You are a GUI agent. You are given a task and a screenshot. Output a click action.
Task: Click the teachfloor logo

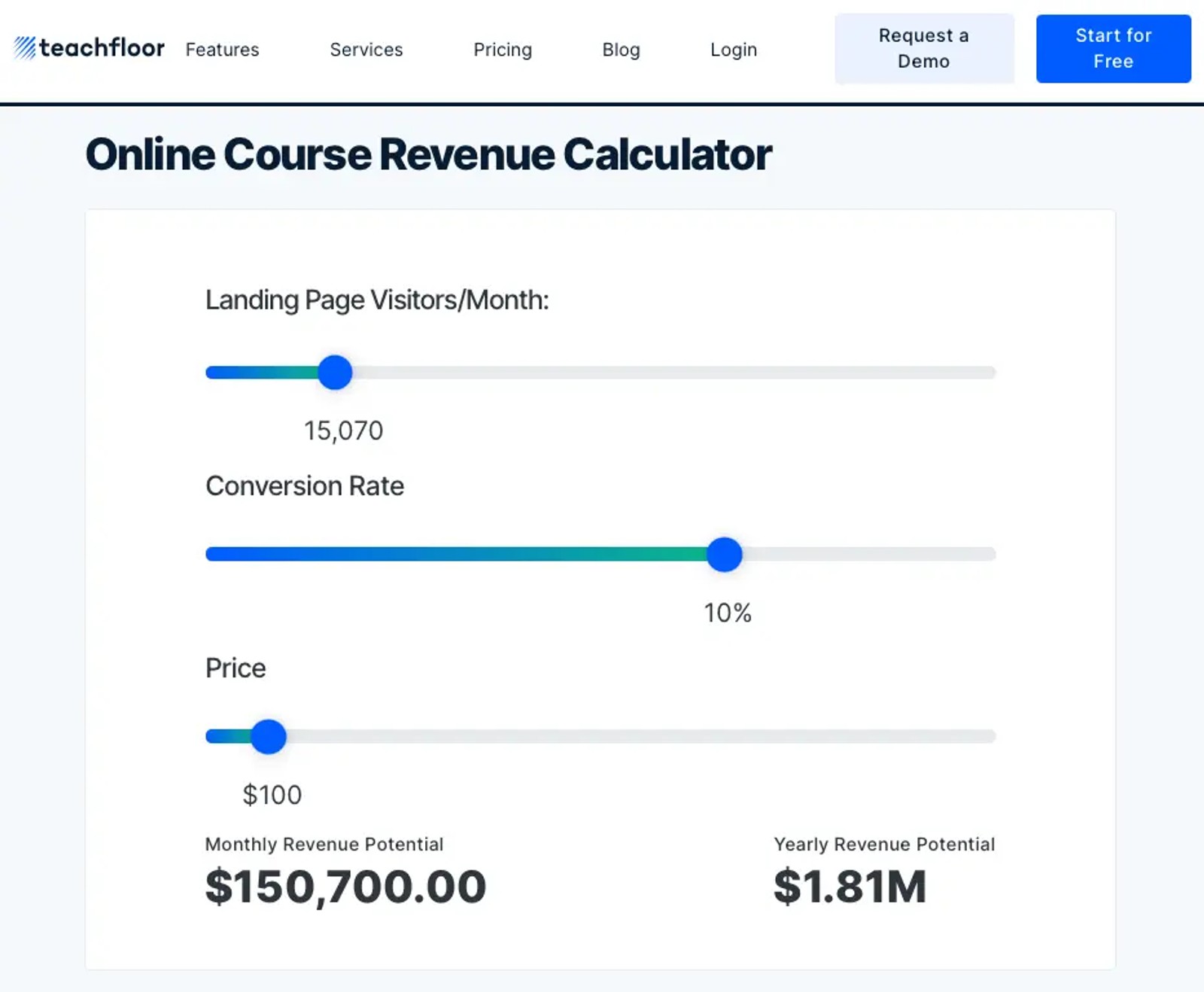[89, 48]
